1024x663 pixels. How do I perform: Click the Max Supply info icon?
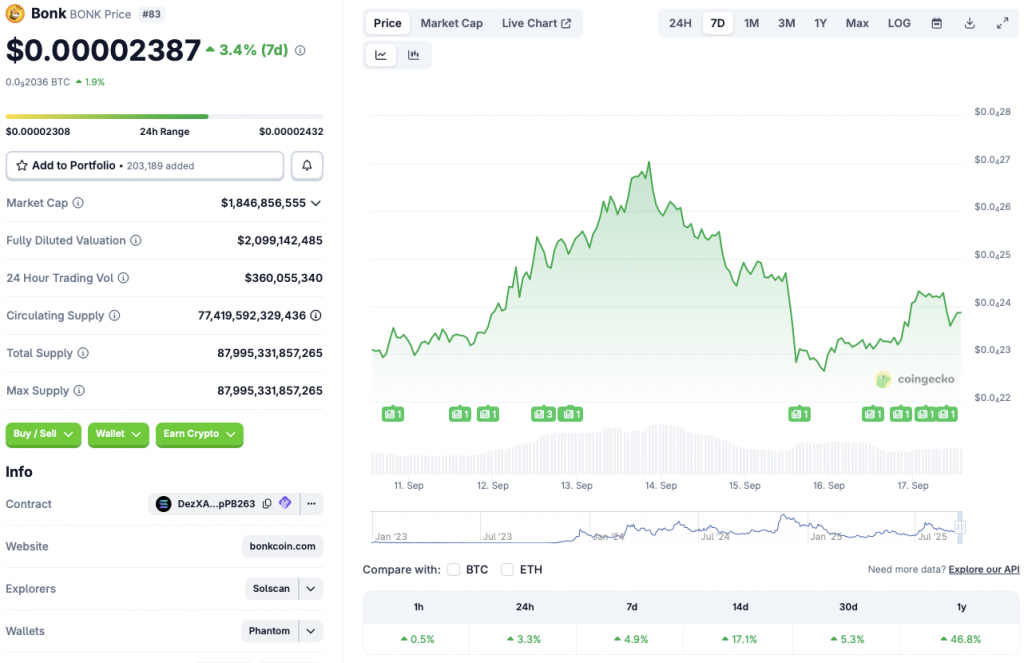click(79, 391)
